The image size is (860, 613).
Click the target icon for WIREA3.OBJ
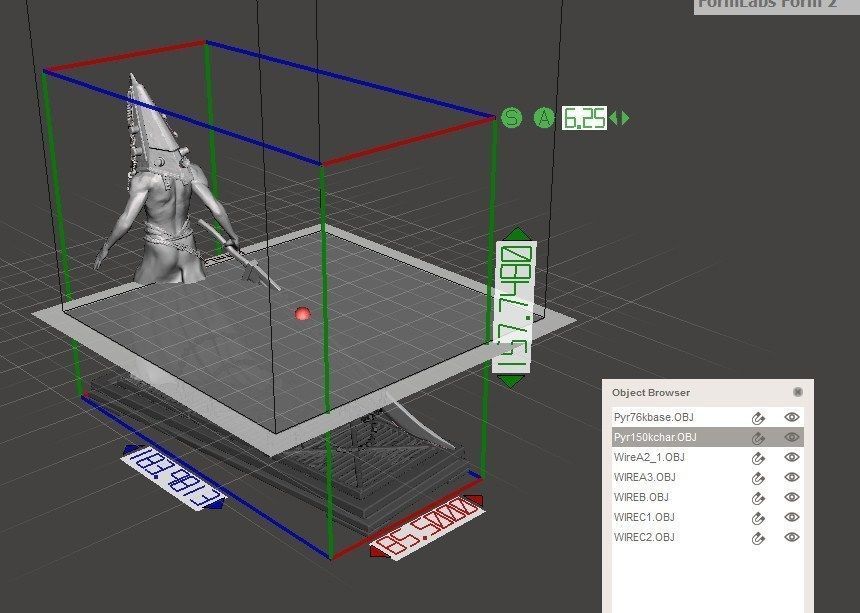[758, 478]
